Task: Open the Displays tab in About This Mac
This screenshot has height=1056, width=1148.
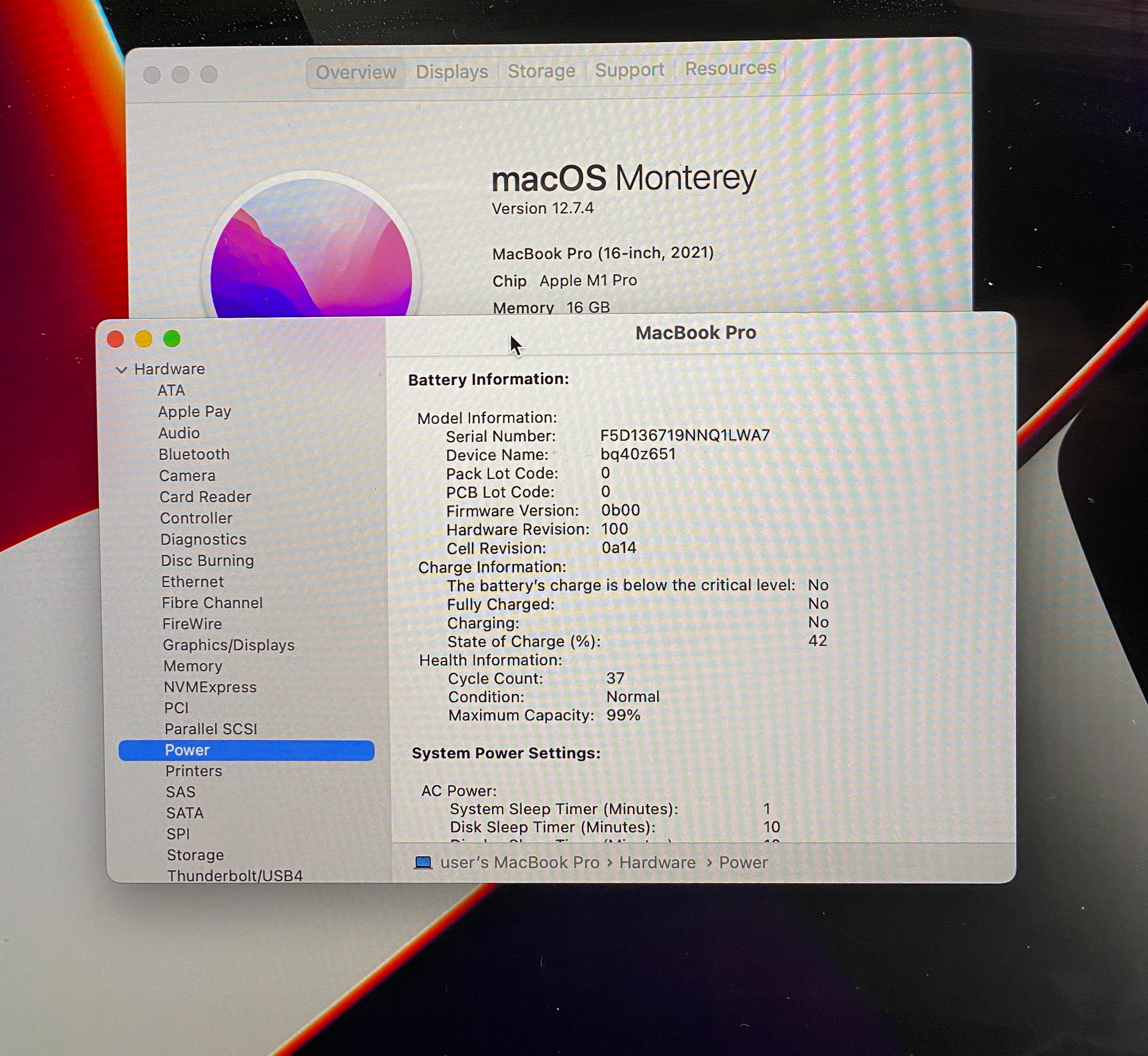Action: [452, 72]
